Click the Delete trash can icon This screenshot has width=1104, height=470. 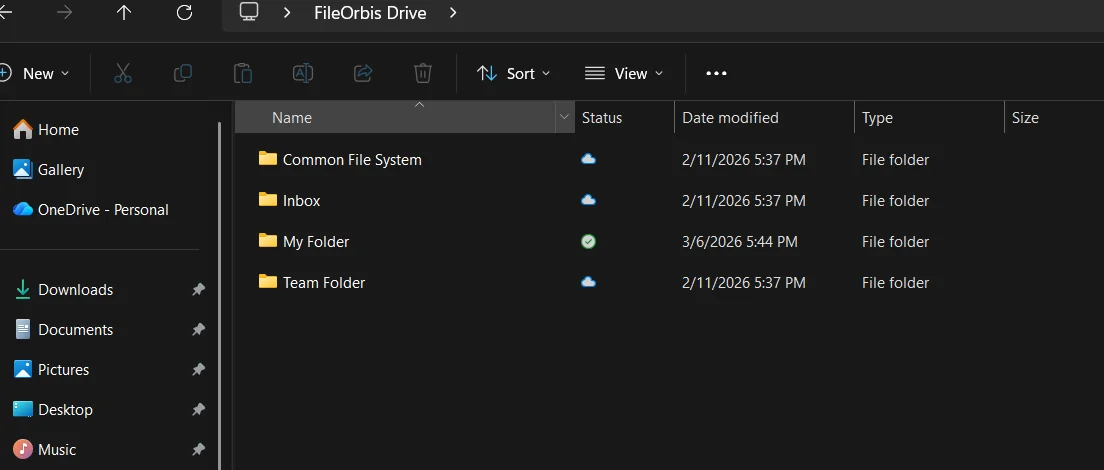(423, 73)
